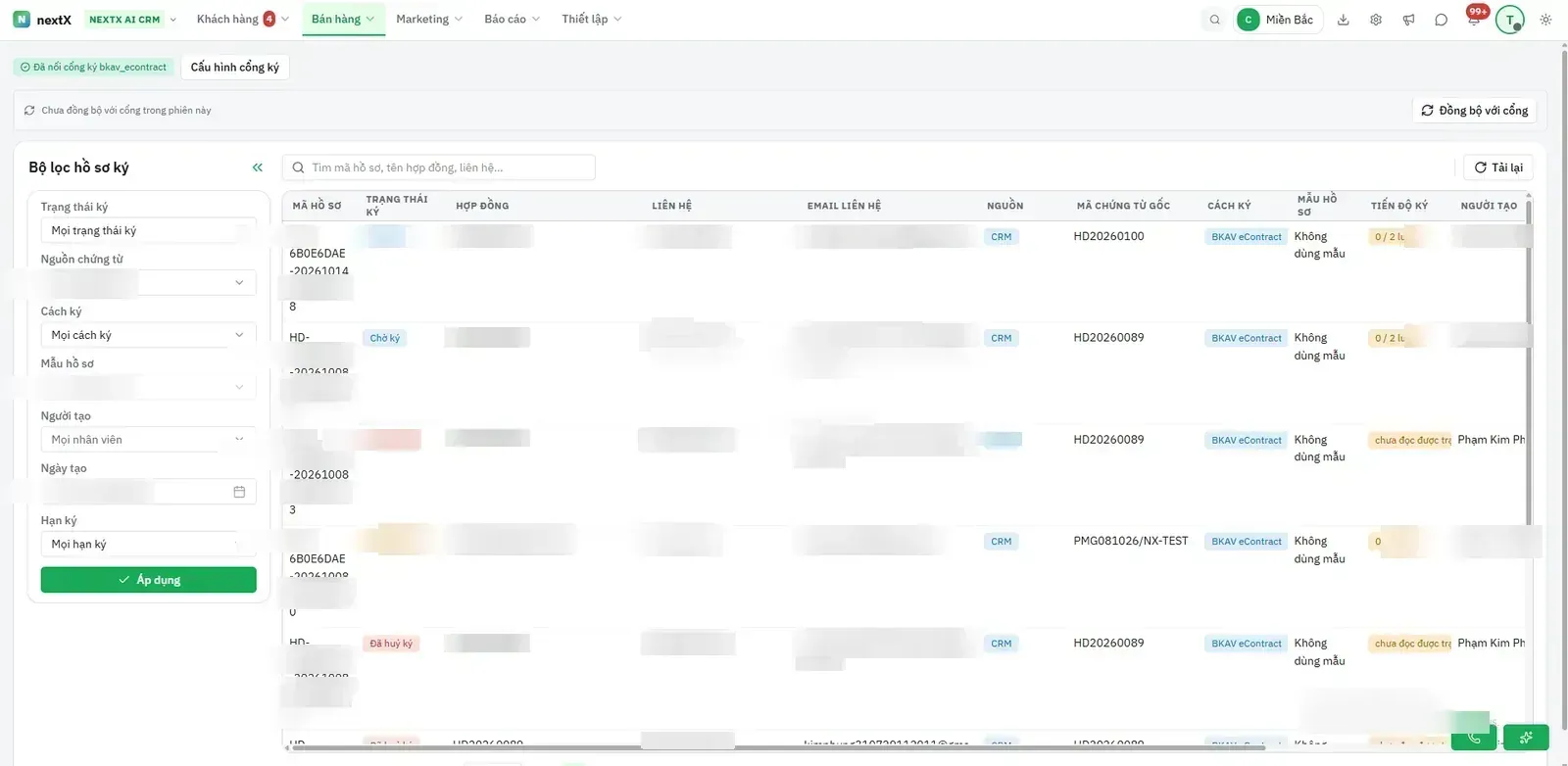The image size is (1568, 766).
Task: Focus the record search input field
Action: click(x=439, y=168)
